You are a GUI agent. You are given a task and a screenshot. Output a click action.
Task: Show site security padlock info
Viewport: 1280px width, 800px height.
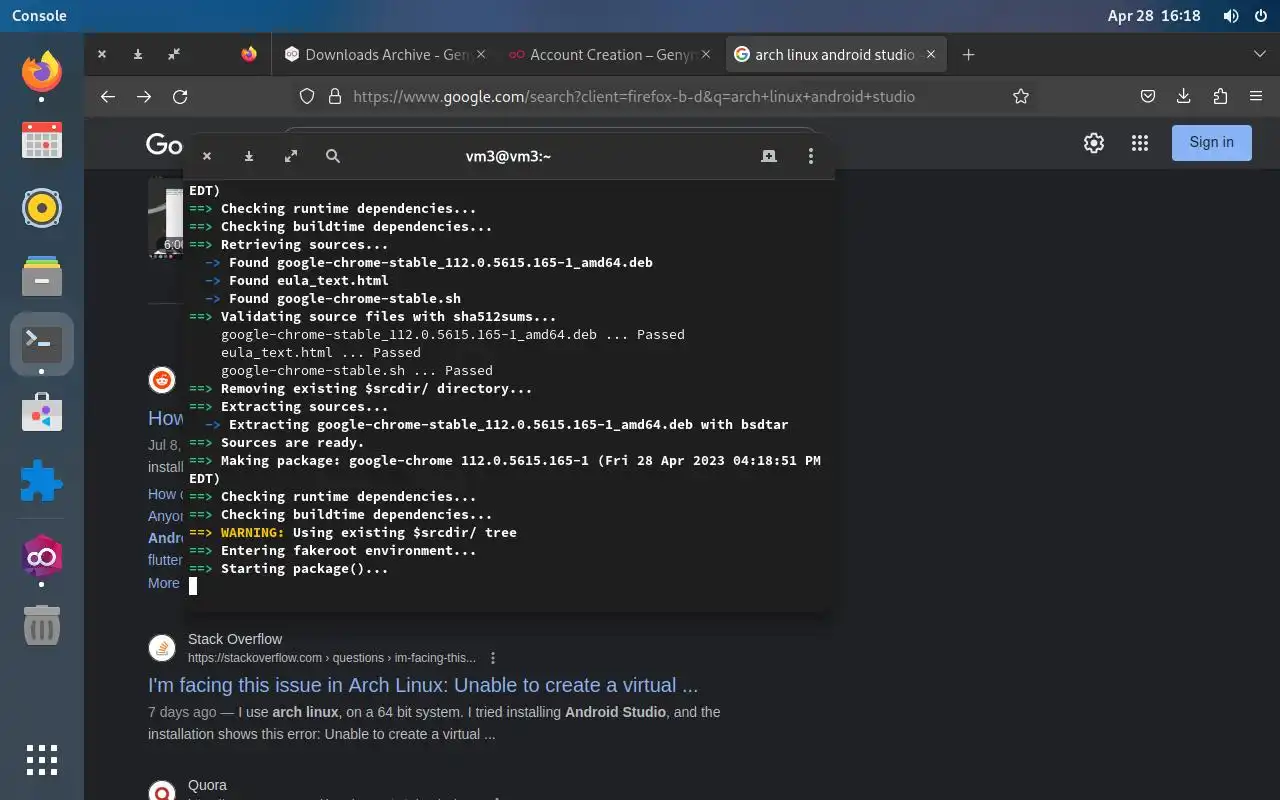click(x=334, y=97)
